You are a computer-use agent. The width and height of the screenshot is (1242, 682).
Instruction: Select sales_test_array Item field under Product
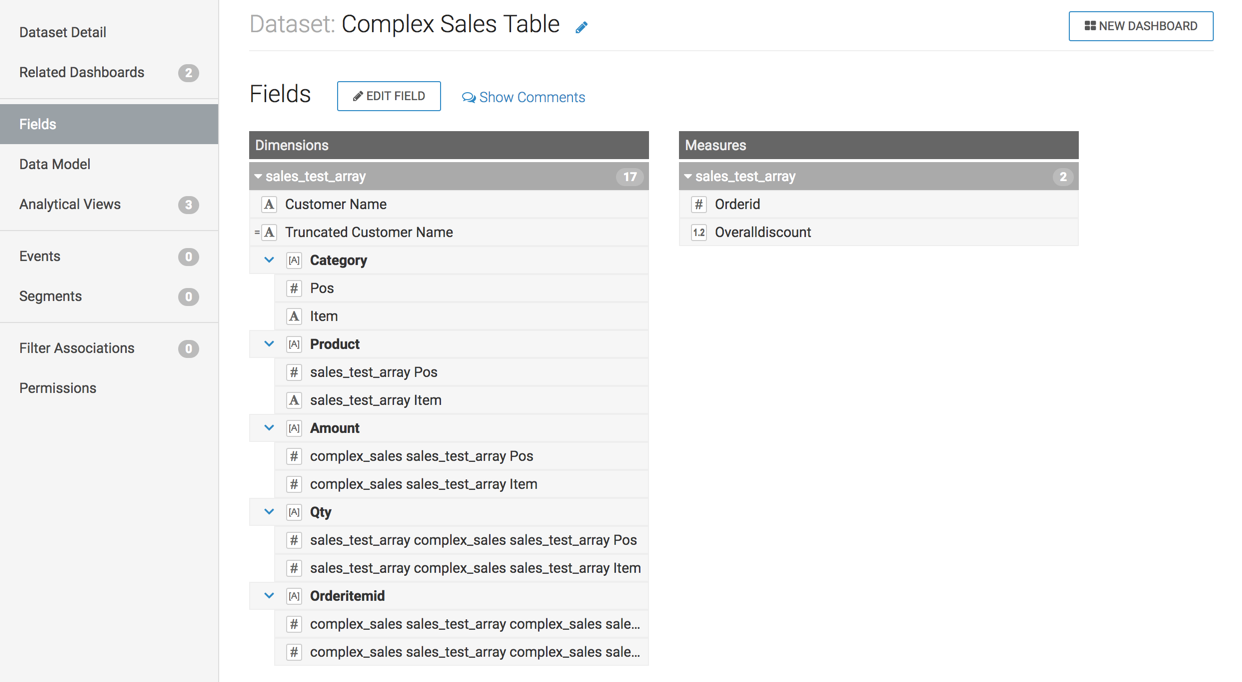click(376, 400)
